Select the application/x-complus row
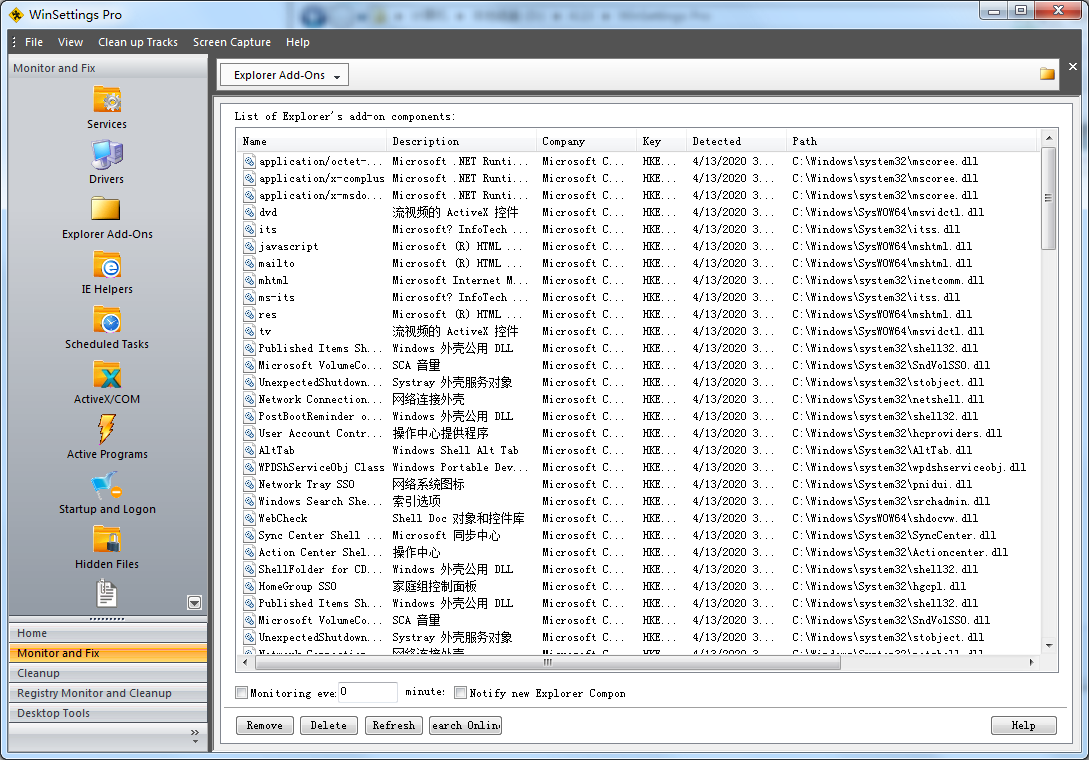 639,179
